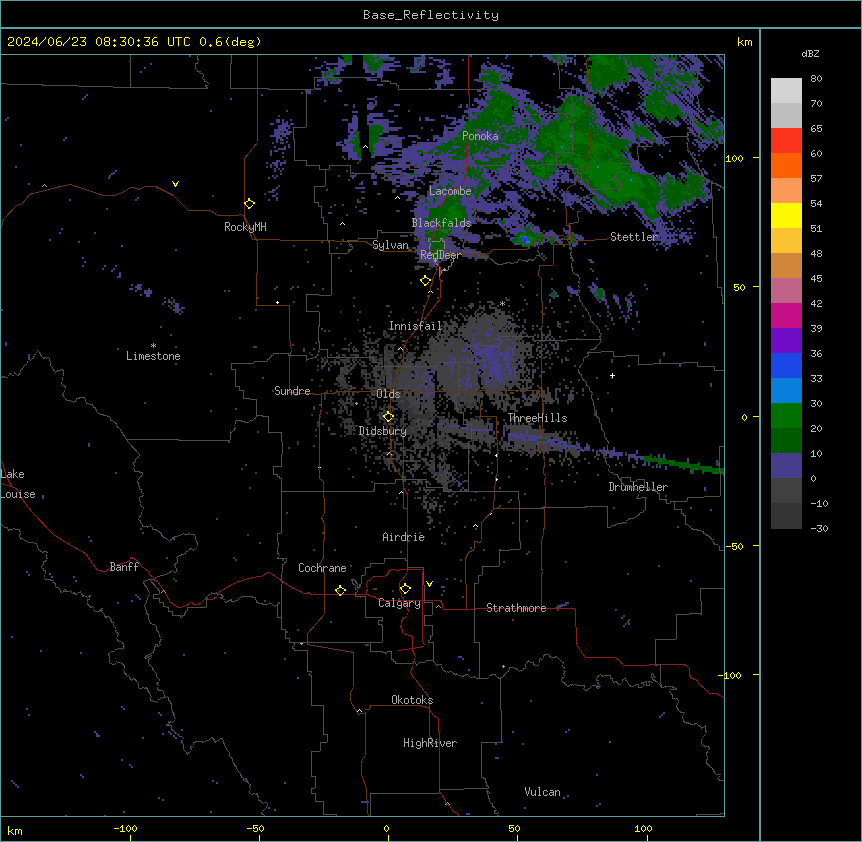Select the magenta 39-42 dBZ legend swatch
The image size is (862, 842).
tap(786, 315)
